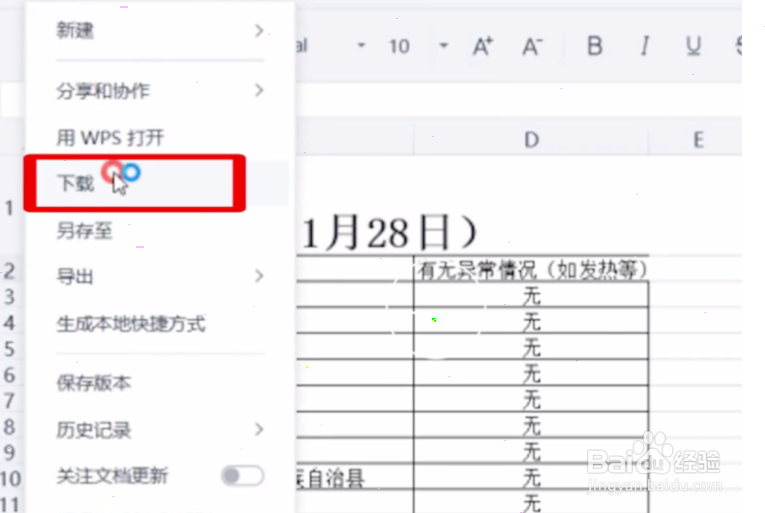Expand the 导出 submenu chevron
Image resolution: width=765 pixels, height=513 pixels.
tap(259, 276)
